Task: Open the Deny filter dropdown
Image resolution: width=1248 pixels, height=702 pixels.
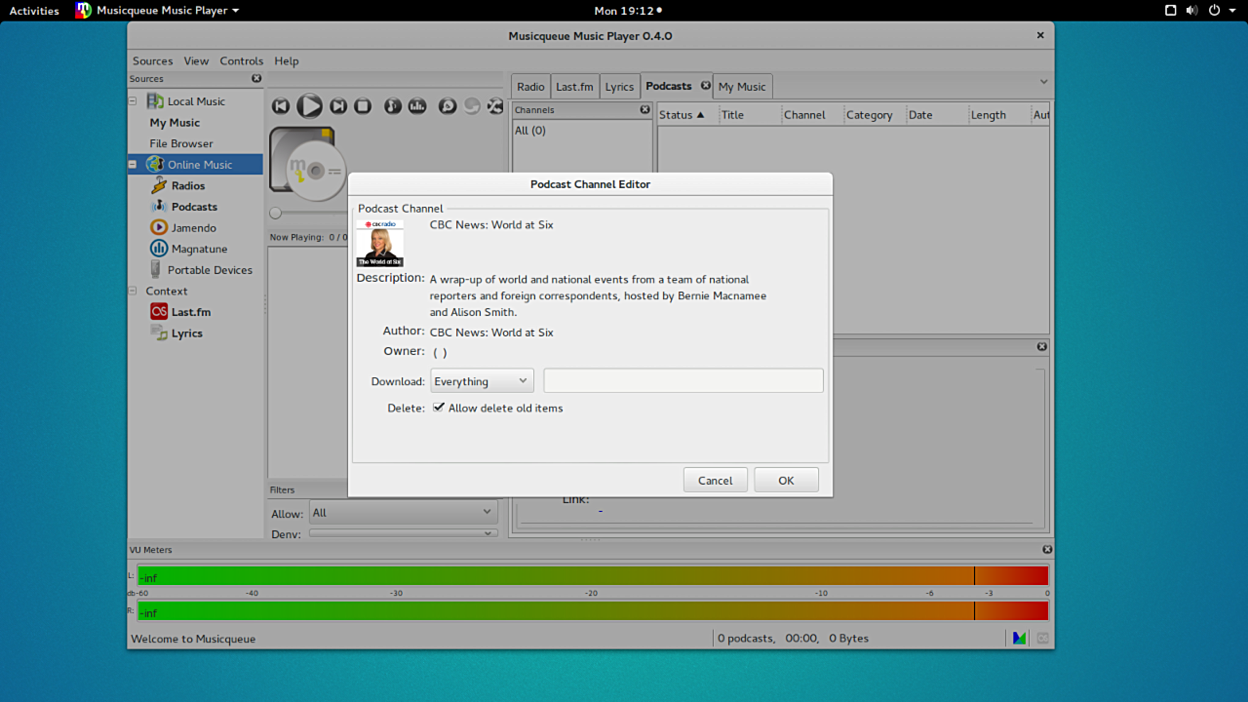Action: (x=403, y=533)
